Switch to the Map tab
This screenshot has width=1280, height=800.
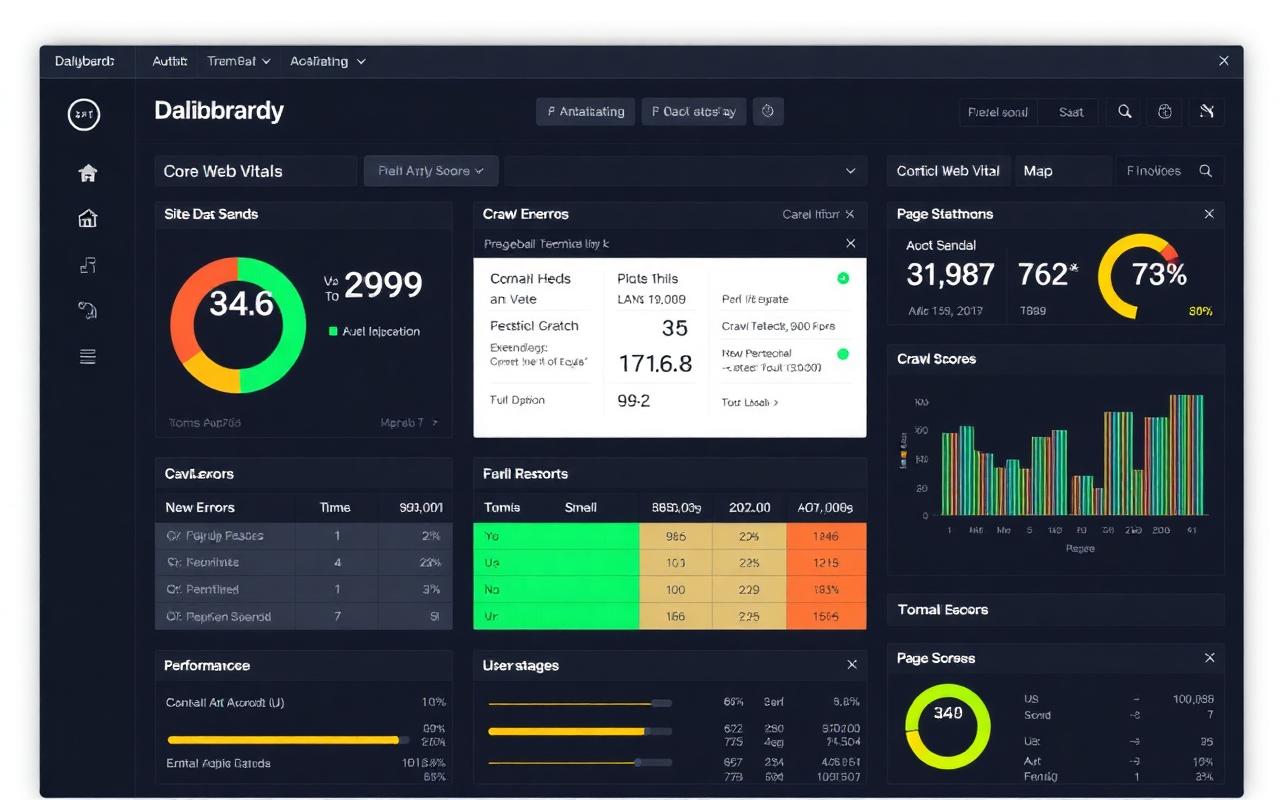coord(1038,171)
